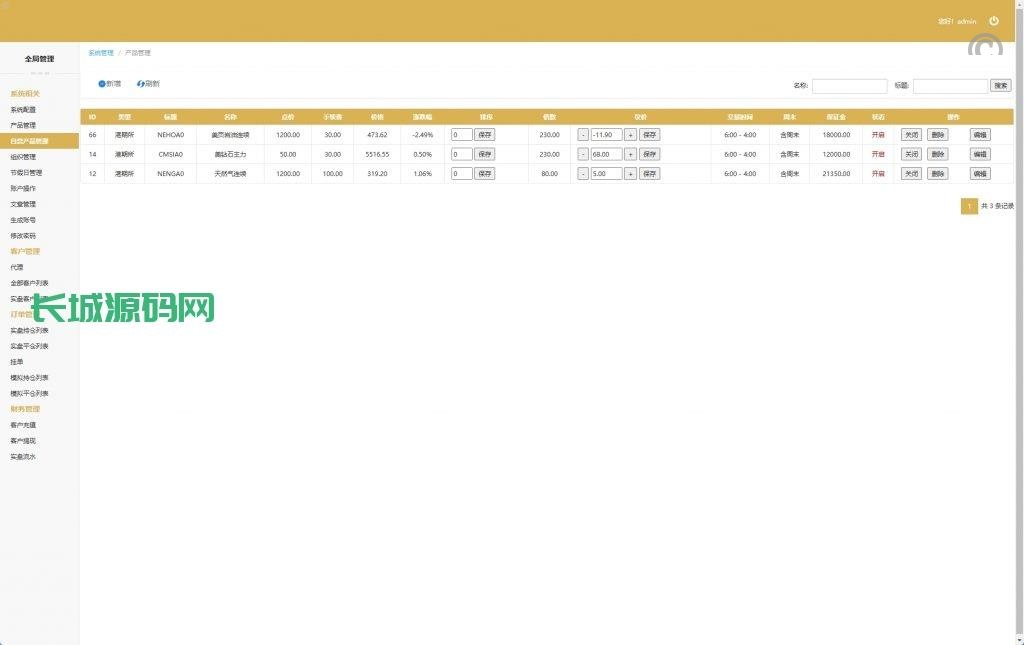Open 客户充值 in the sidebar menu

pyautogui.click(x=23, y=425)
